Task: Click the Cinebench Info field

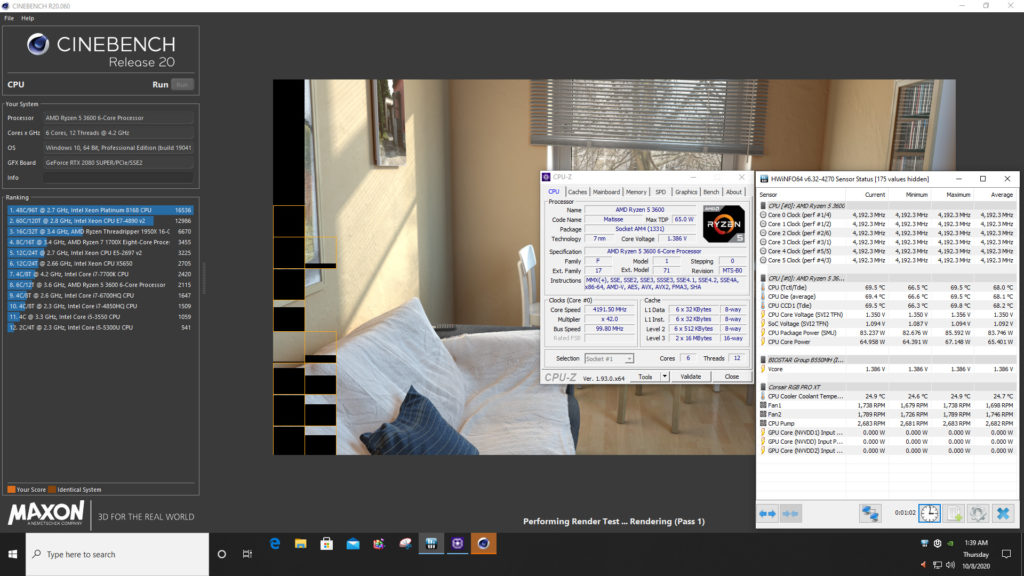Action: click(118, 178)
